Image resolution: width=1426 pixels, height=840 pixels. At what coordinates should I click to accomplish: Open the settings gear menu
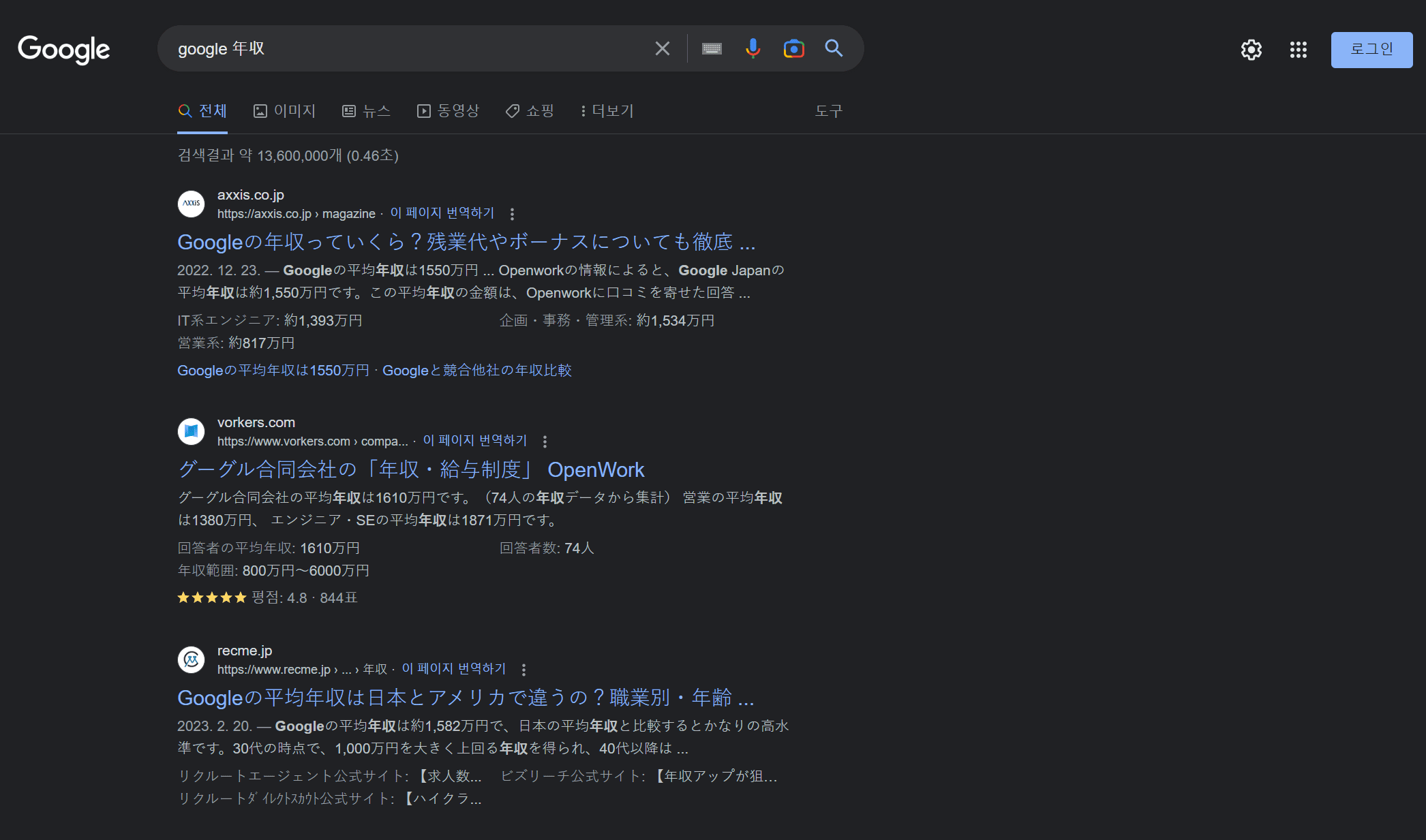pyautogui.click(x=1251, y=50)
